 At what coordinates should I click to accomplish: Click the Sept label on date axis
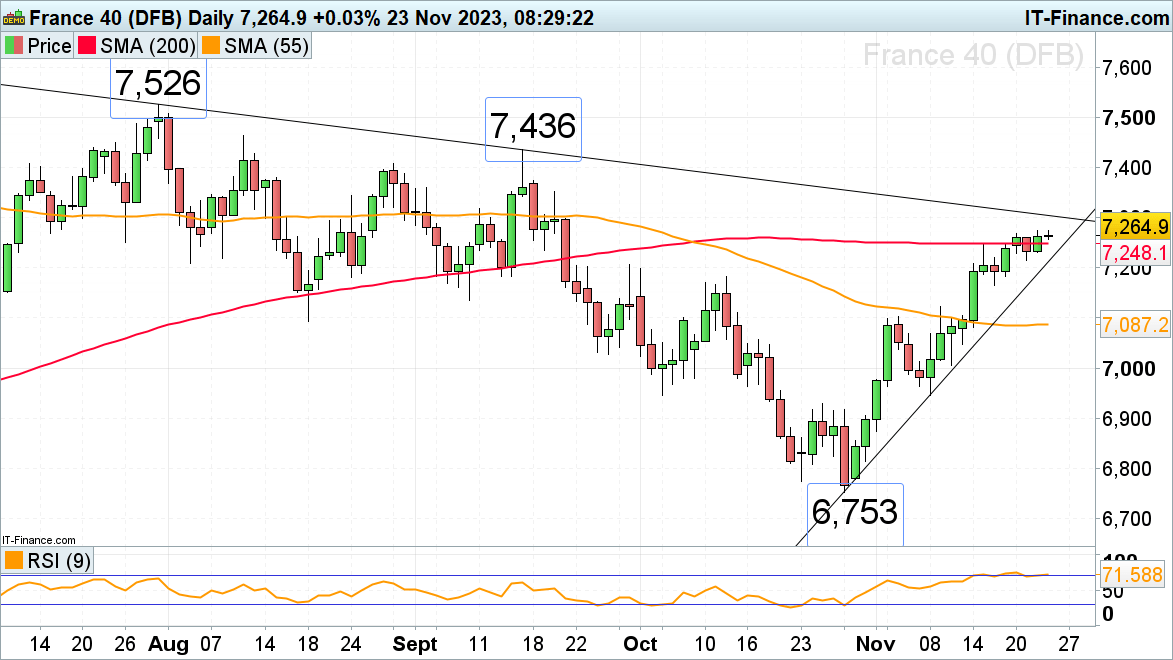click(415, 644)
